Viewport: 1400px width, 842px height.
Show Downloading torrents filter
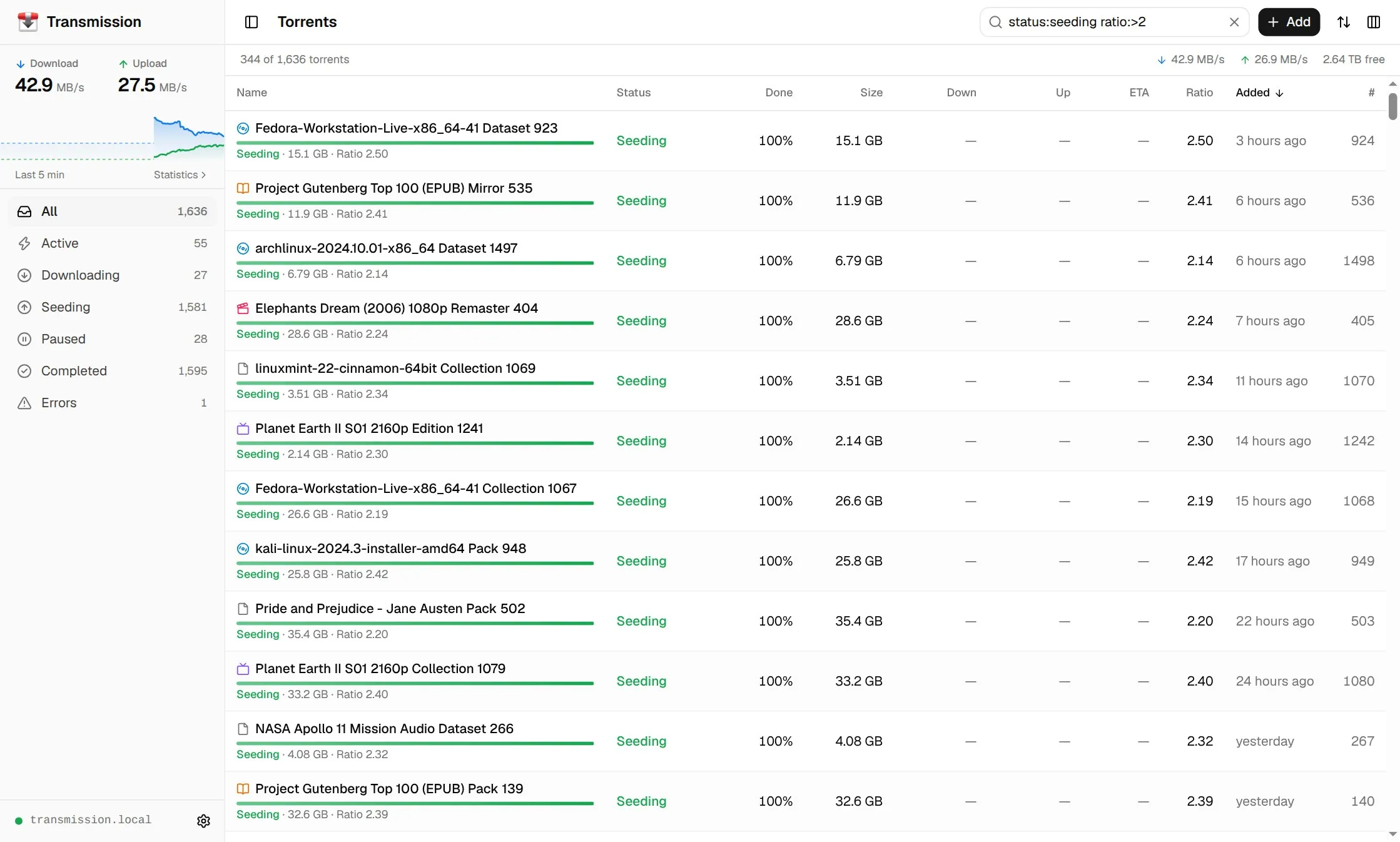point(112,275)
